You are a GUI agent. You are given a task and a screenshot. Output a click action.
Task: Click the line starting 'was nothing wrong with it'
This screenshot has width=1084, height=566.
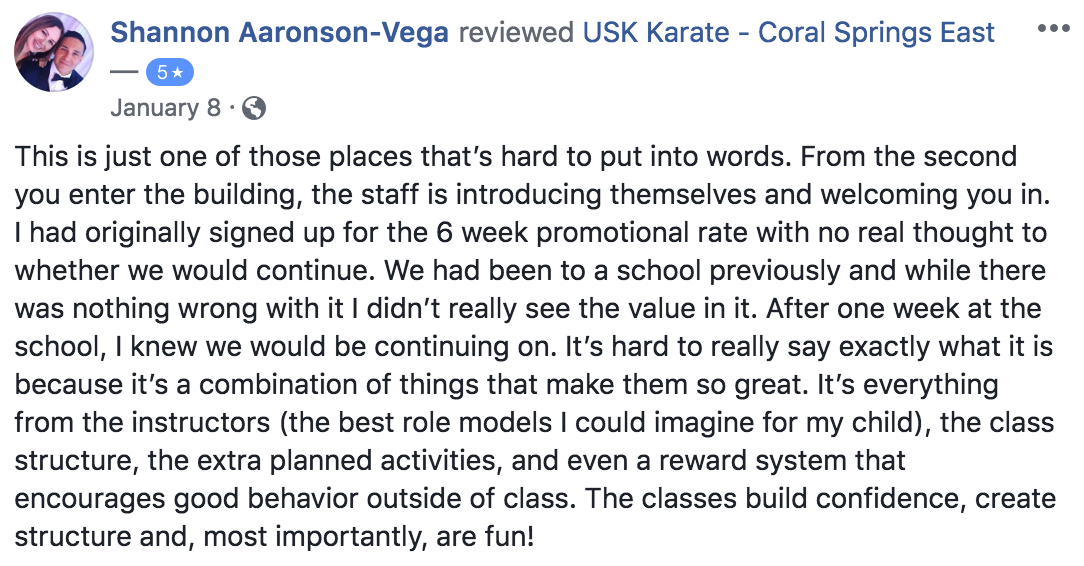528,309
